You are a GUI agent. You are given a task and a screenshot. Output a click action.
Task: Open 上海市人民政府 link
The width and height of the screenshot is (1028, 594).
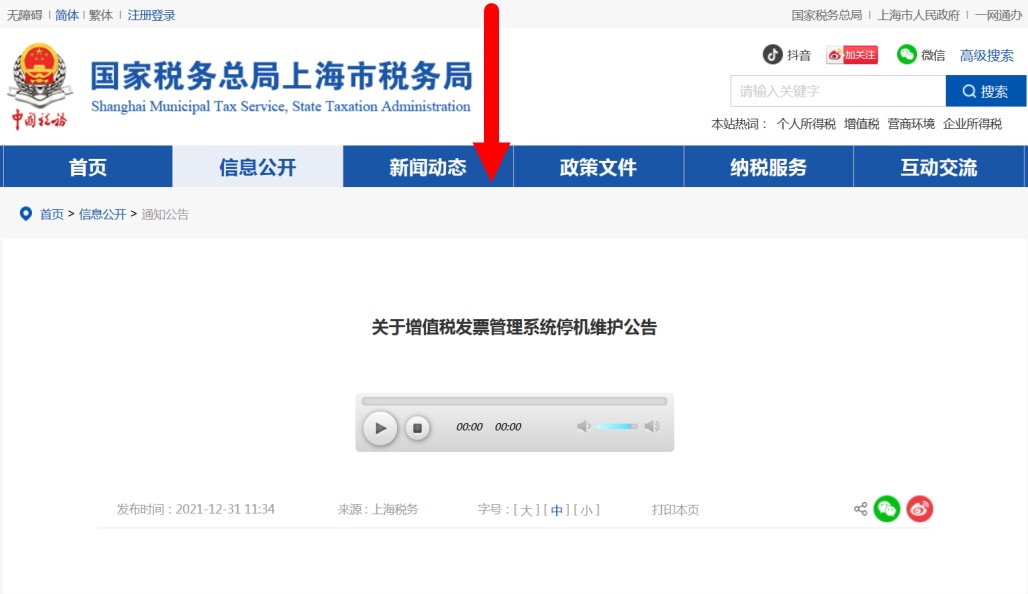click(919, 15)
